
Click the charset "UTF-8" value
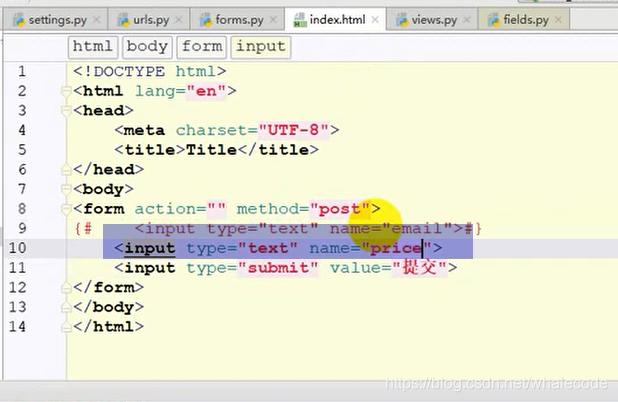pos(293,130)
